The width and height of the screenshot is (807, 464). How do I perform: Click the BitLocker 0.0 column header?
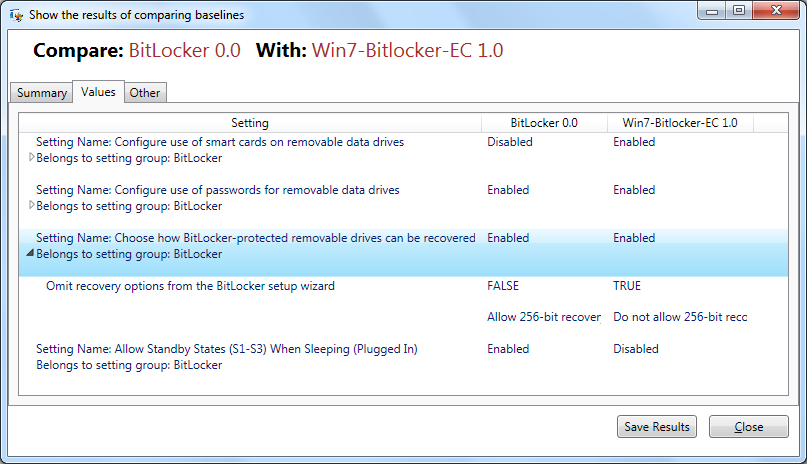544,123
